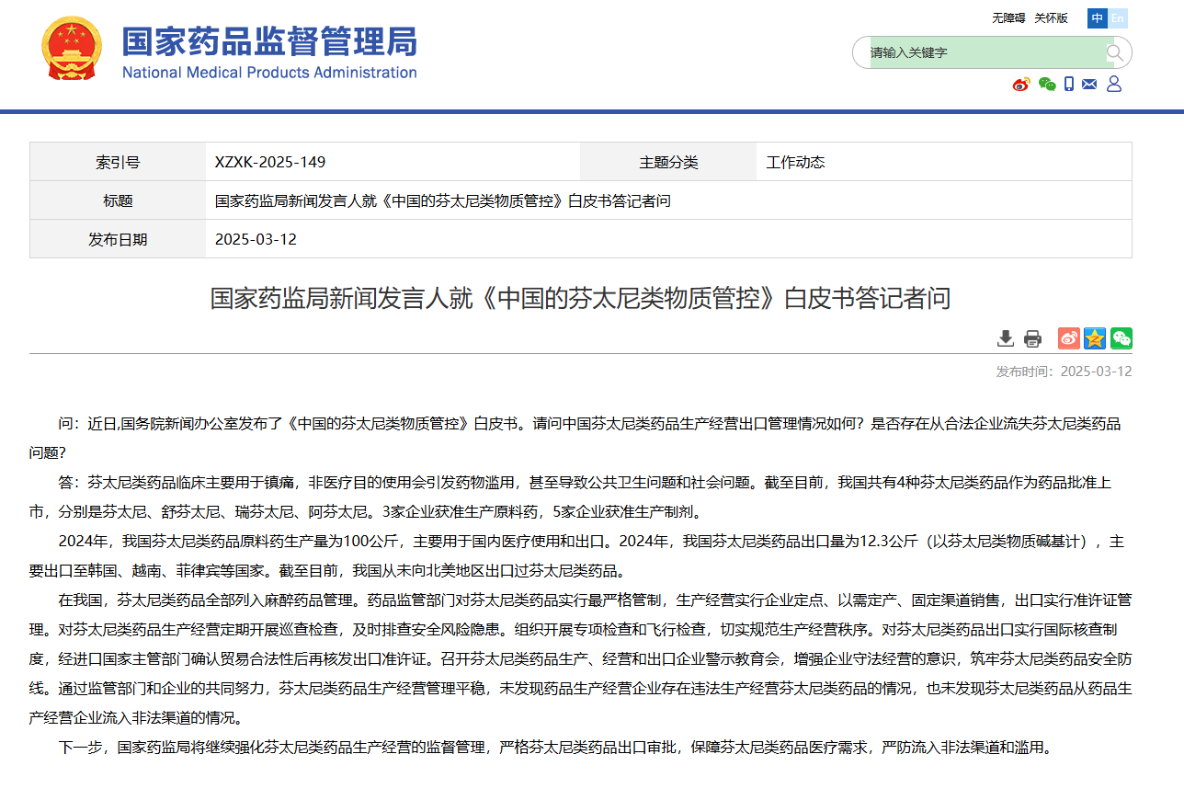This screenshot has width=1184, height=800.
Task: Share article to QQ Zone star icon
Action: [1095, 338]
